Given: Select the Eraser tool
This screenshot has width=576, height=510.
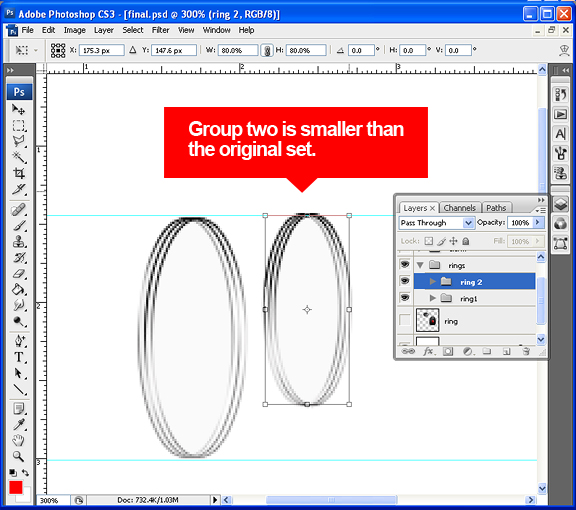Looking at the screenshot, I should coord(19,274).
